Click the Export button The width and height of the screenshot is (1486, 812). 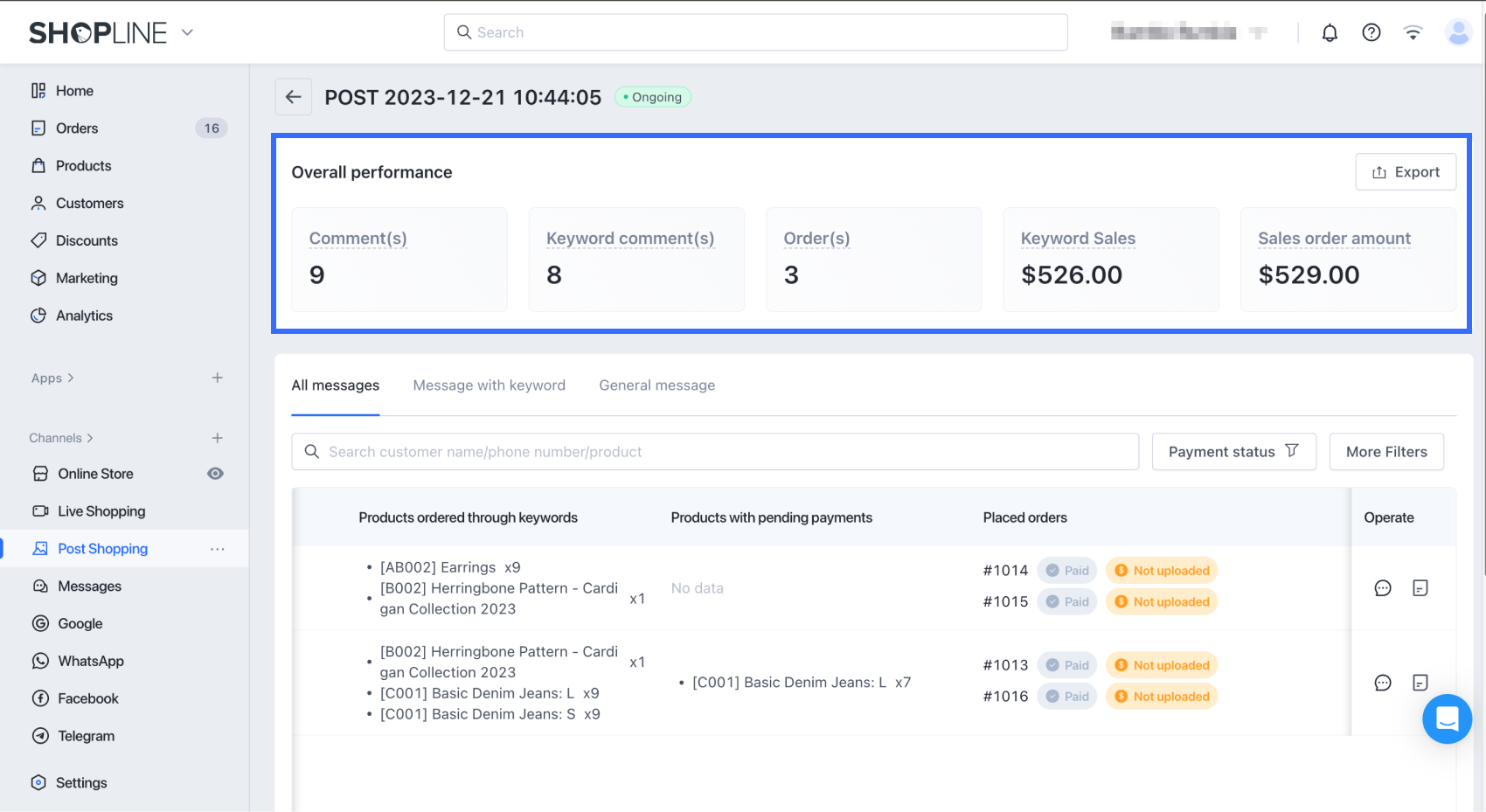click(x=1405, y=172)
